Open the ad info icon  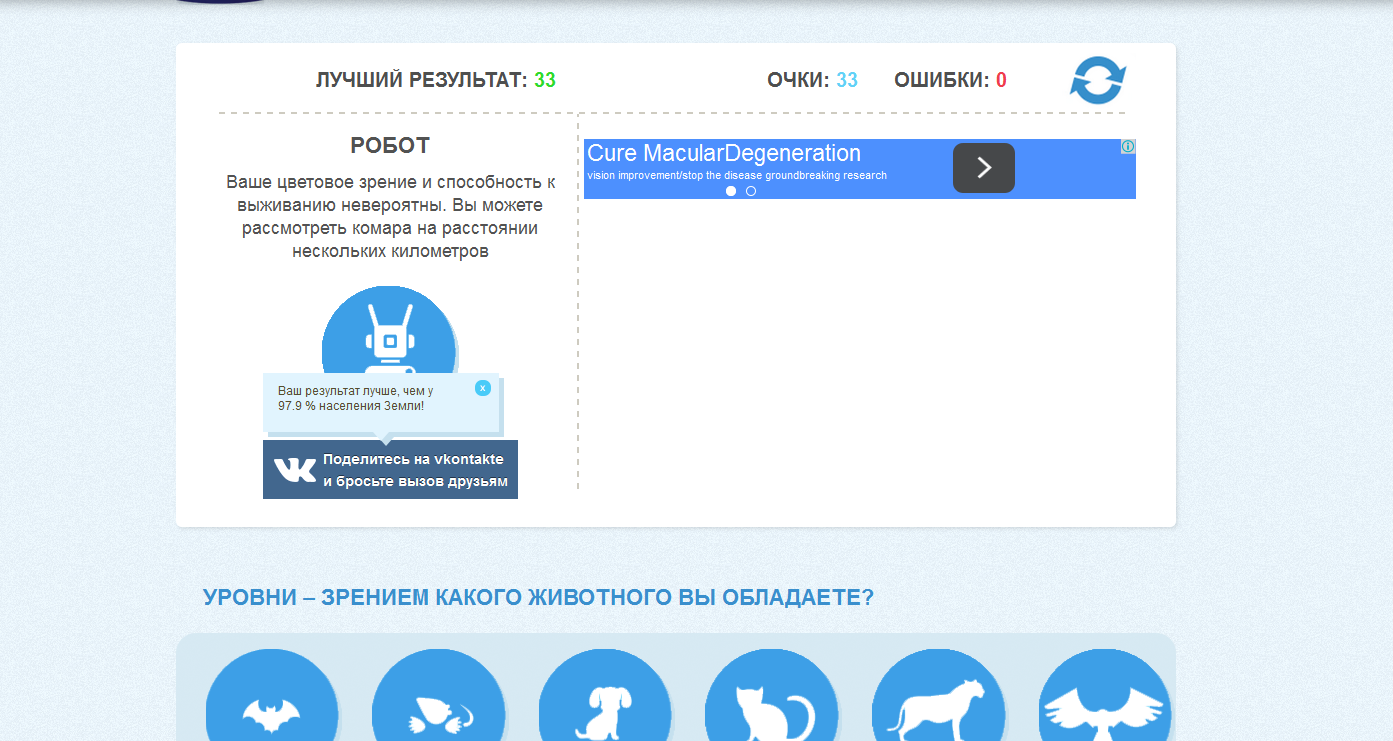point(1128,147)
